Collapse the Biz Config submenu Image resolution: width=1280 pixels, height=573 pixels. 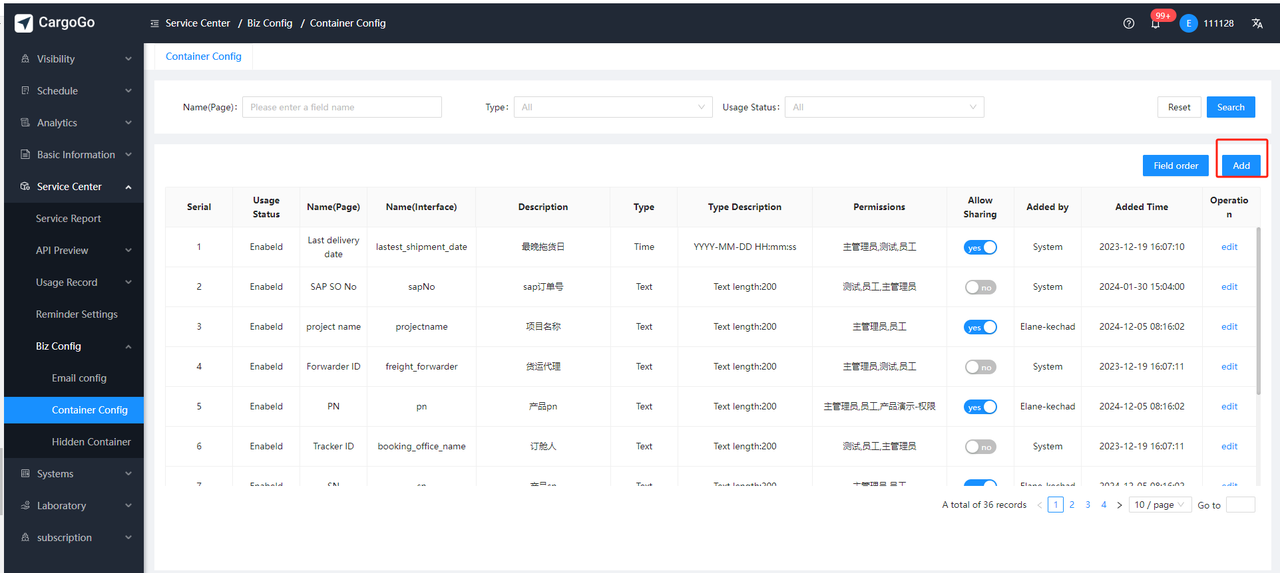pyautogui.click(x=128, y=347)
